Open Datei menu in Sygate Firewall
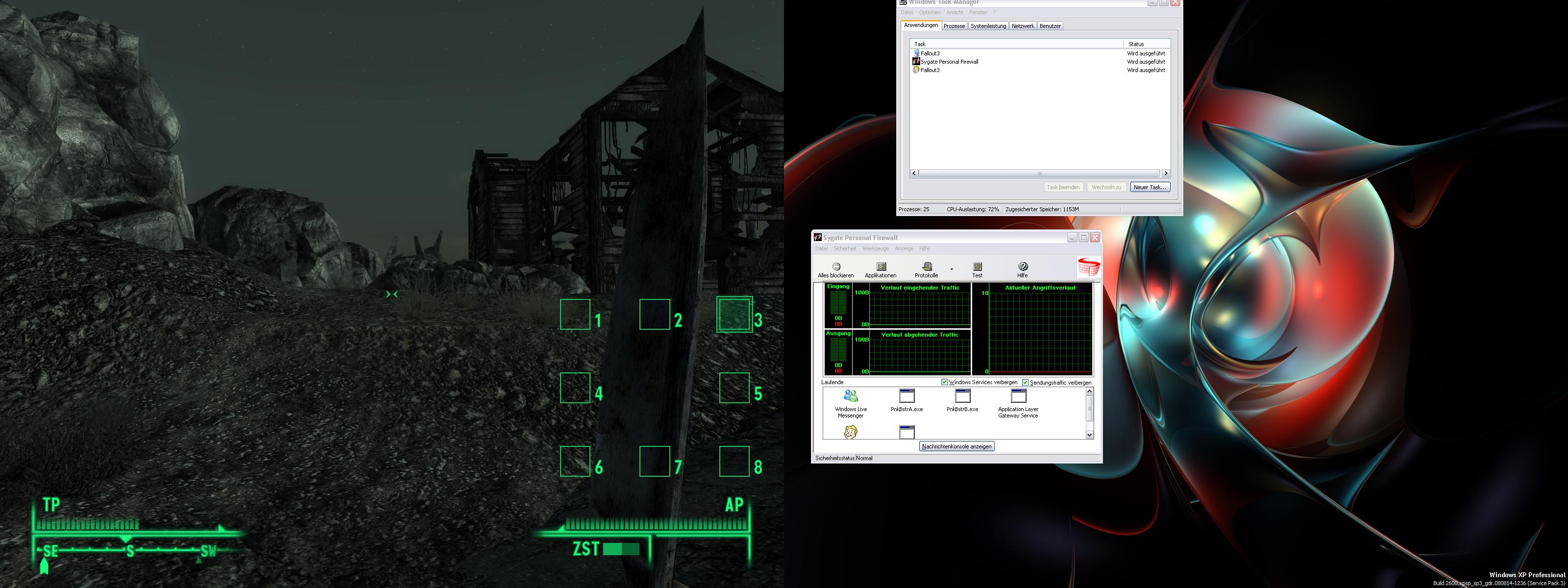The image size is (1568, 588). point(822,248)
